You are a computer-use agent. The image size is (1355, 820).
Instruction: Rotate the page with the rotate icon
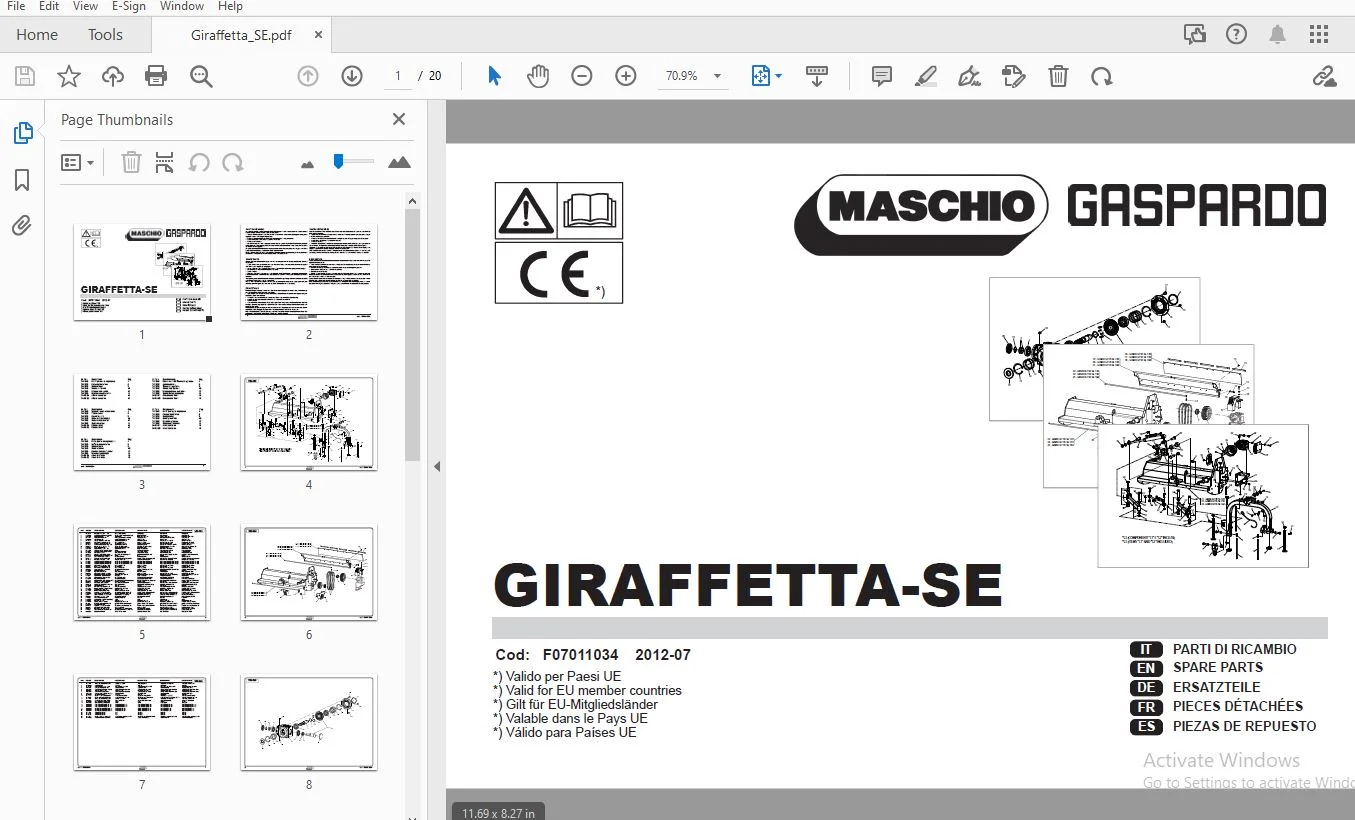pyautogui.click(x=1102, y=76)
